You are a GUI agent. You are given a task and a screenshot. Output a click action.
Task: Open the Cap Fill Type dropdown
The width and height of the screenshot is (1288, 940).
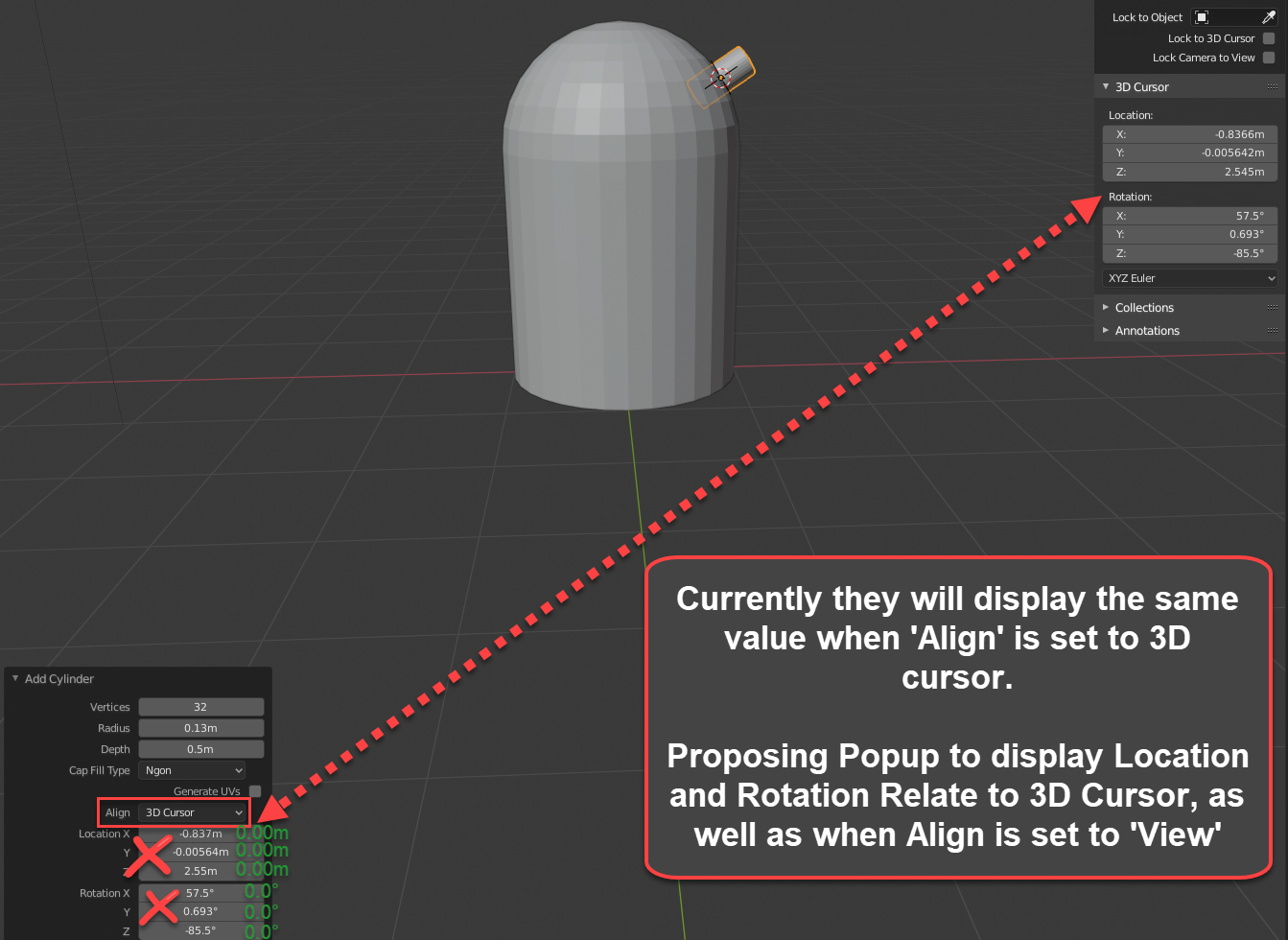pyautogui.click(x=193, y=770)
